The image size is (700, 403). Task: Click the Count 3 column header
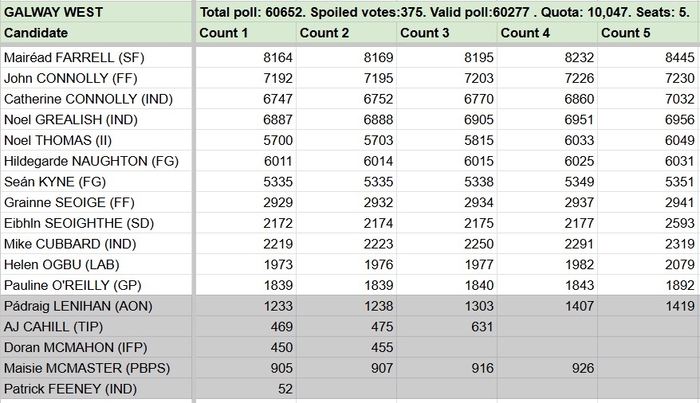click(x=447, y=33)
